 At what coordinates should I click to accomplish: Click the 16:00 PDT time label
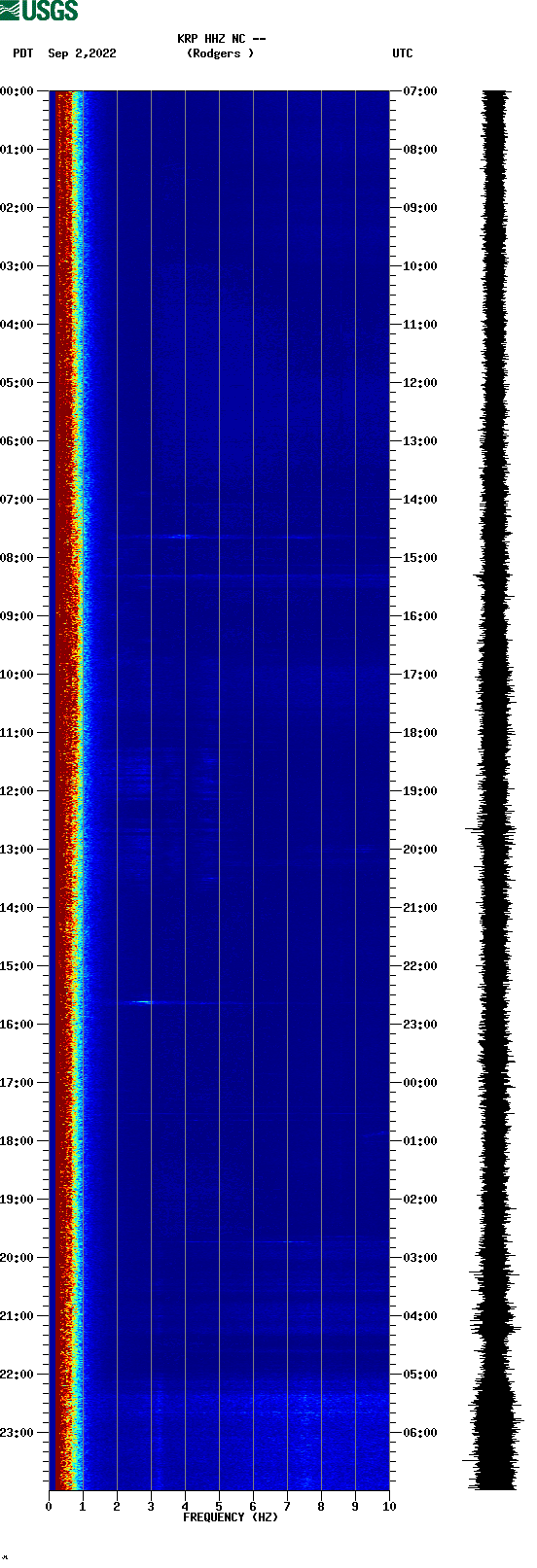(x=18, y=1025)
